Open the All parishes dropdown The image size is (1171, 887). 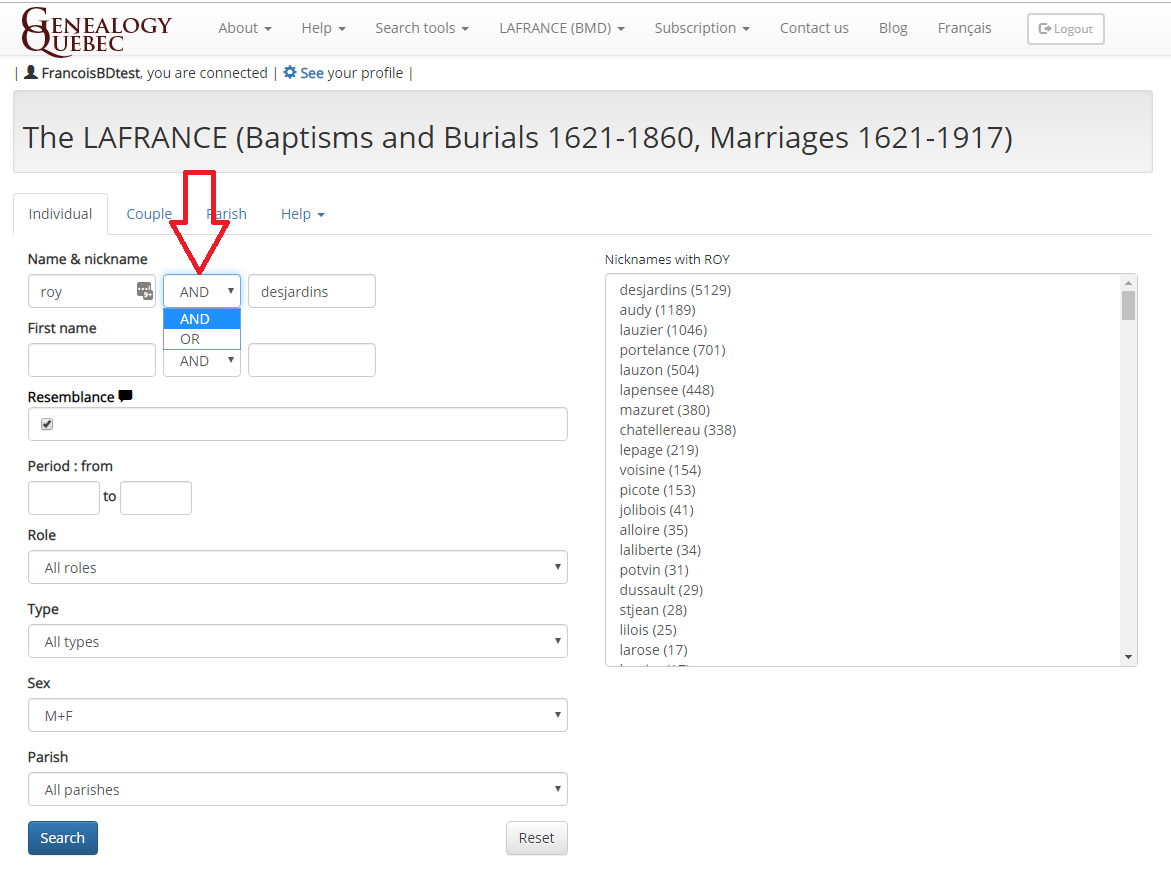coord(298,789)
